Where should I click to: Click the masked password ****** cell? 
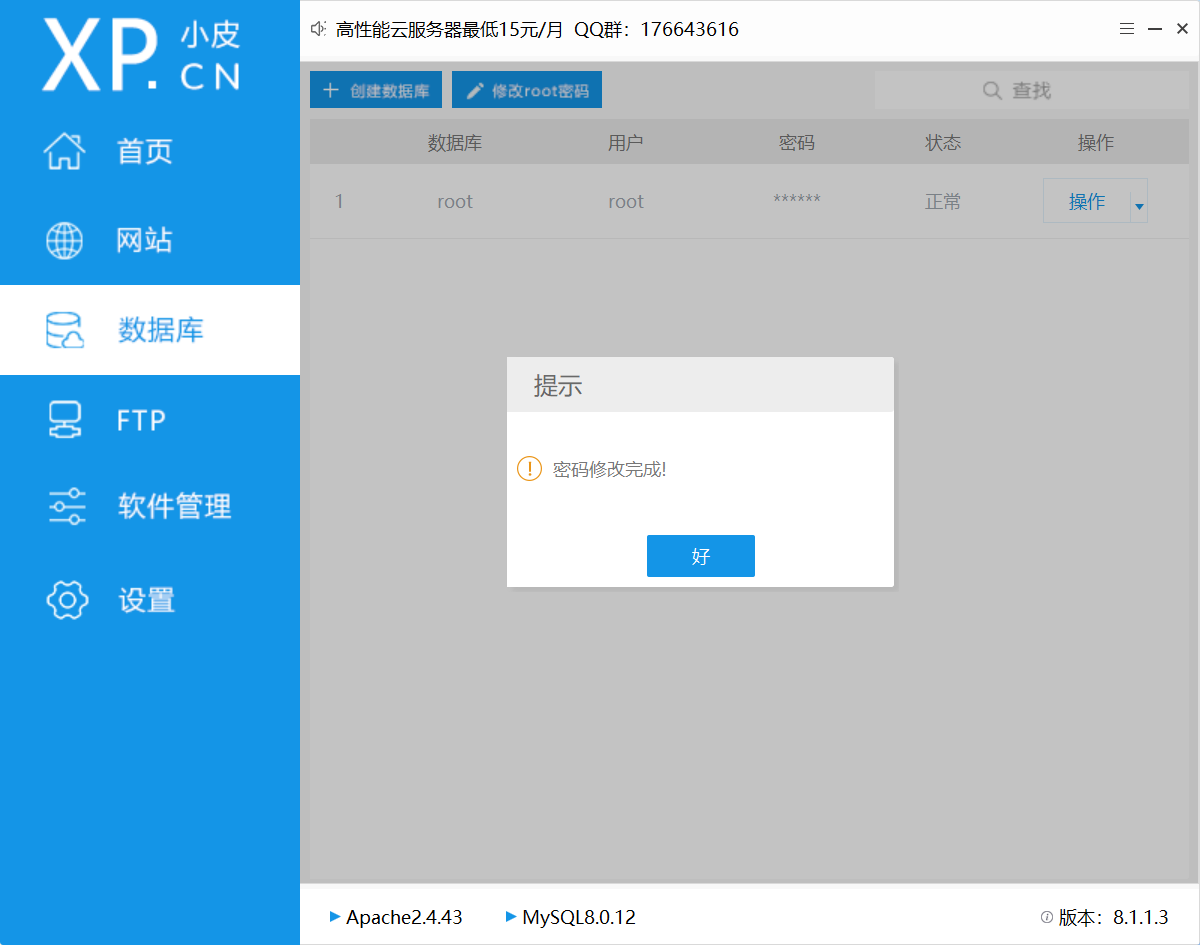tap(797, 200)
